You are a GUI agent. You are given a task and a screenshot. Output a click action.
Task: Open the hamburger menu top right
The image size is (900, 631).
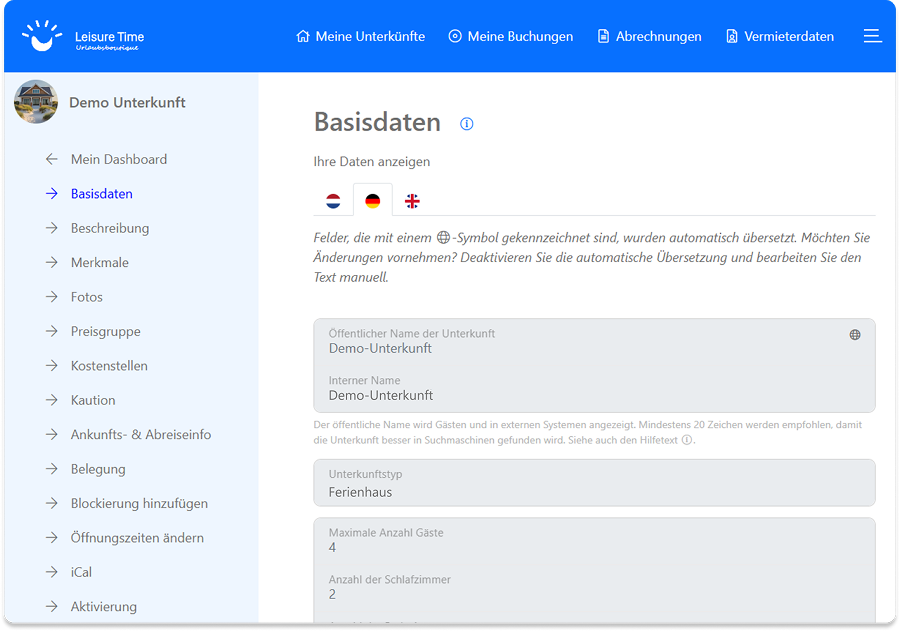point(872,34)
